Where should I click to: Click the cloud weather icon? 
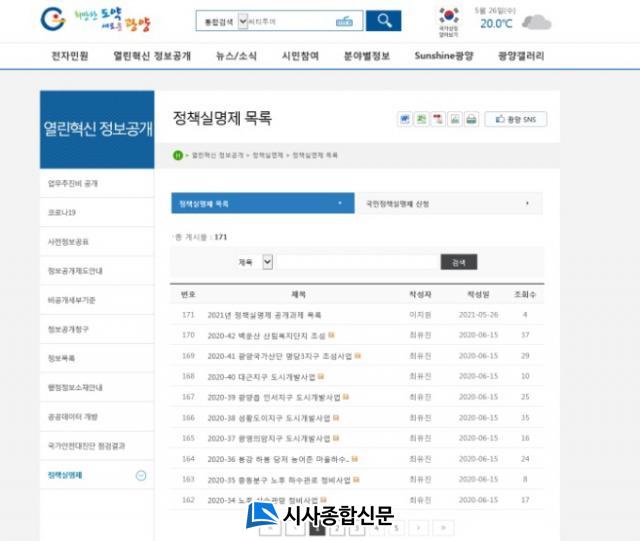tap(536, 22)
